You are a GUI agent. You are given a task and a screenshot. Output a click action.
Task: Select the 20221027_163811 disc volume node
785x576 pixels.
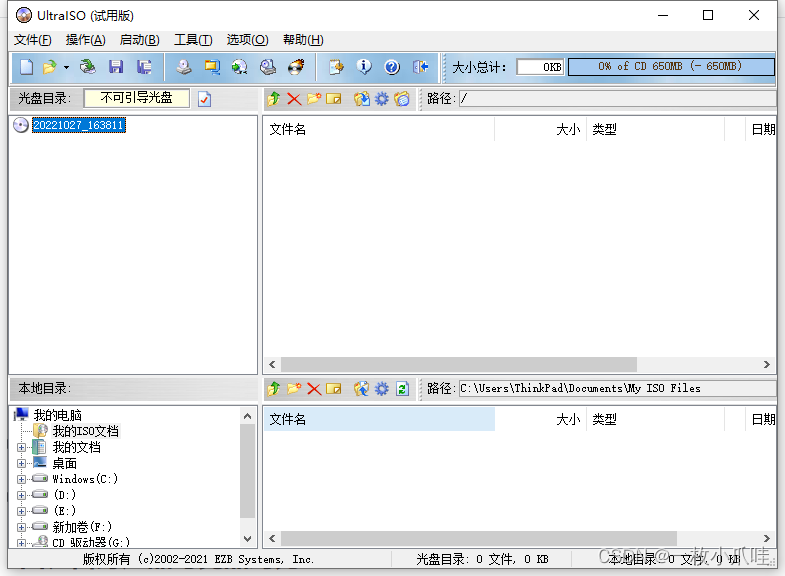click(79, 125)
